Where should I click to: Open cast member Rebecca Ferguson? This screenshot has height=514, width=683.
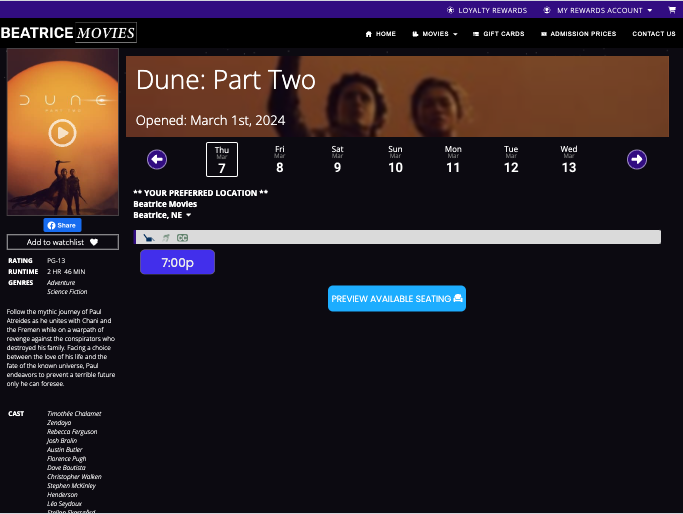coord(72,432)
